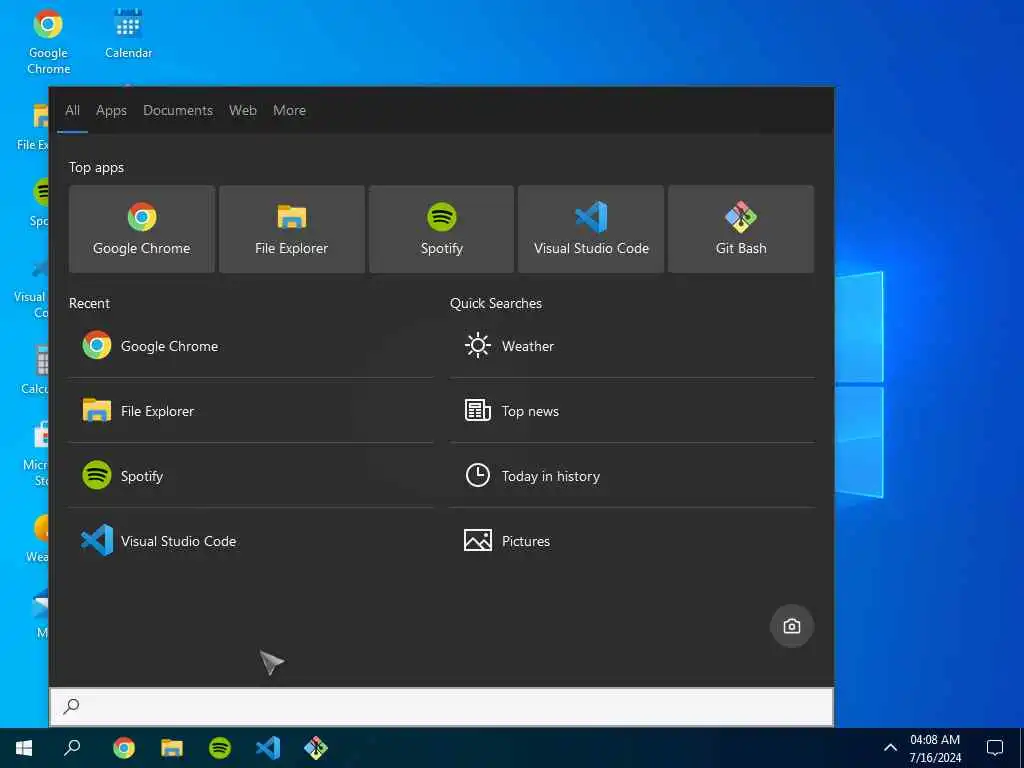
Task: Click the Weather sun icon quick search
Action: (x=477, y=345)
